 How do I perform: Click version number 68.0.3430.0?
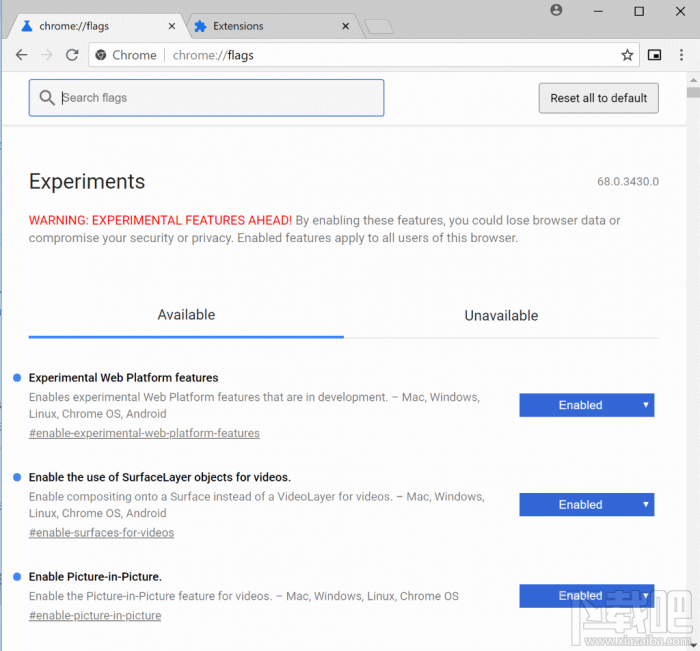click(628, 182)
